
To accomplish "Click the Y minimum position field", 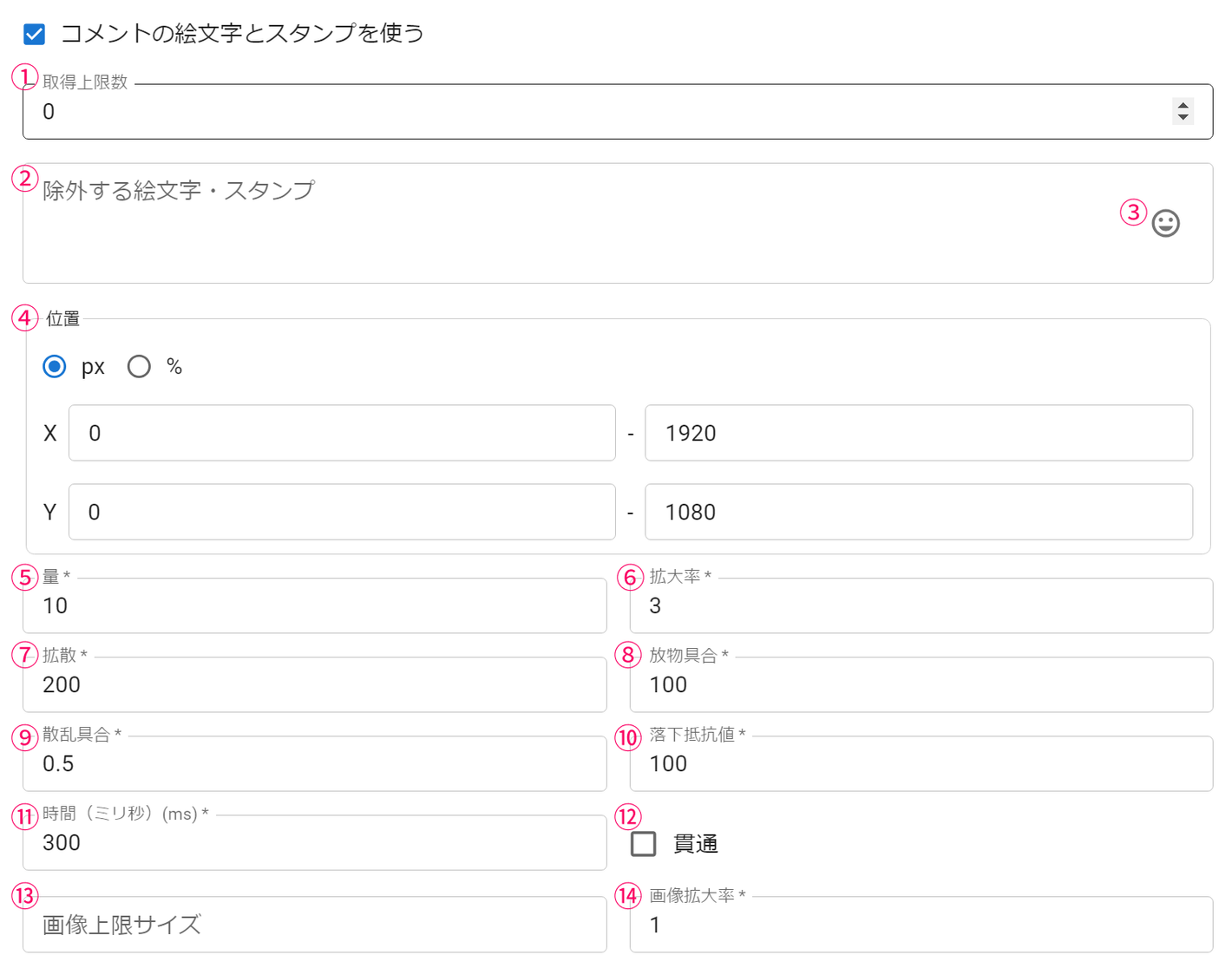I will 342,512.
